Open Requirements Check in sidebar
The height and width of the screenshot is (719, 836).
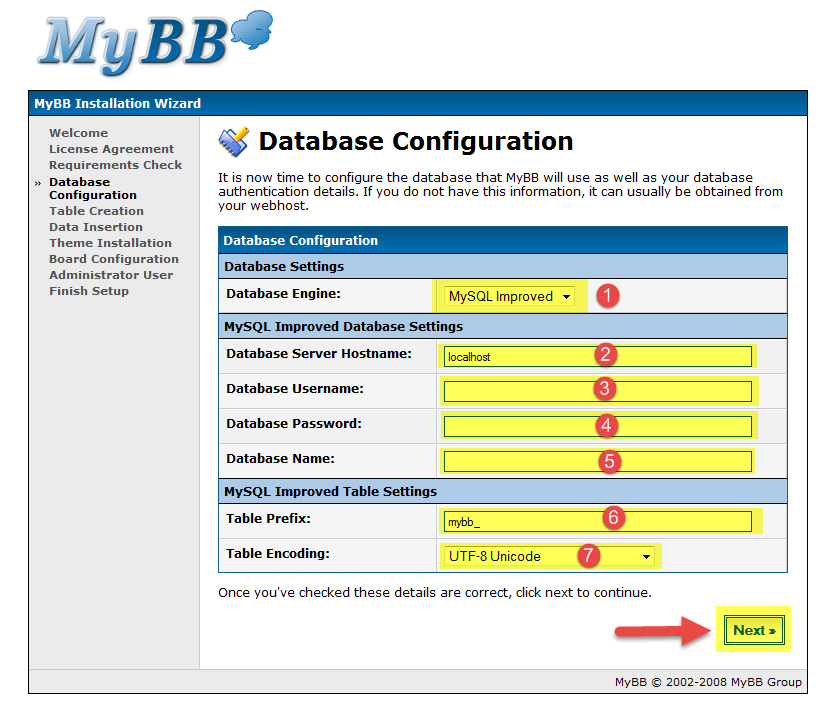pos(115,165)
